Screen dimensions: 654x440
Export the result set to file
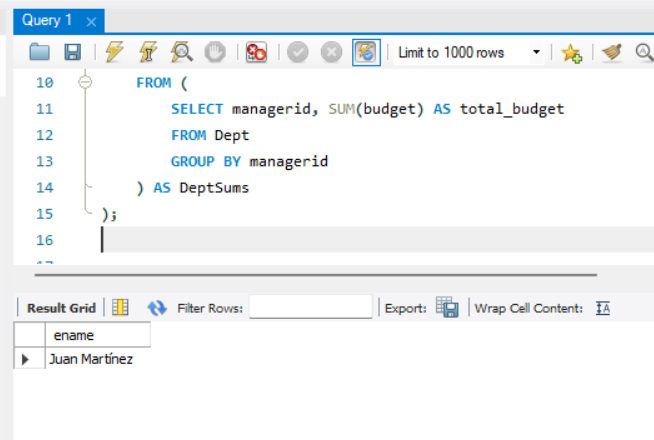447,308
